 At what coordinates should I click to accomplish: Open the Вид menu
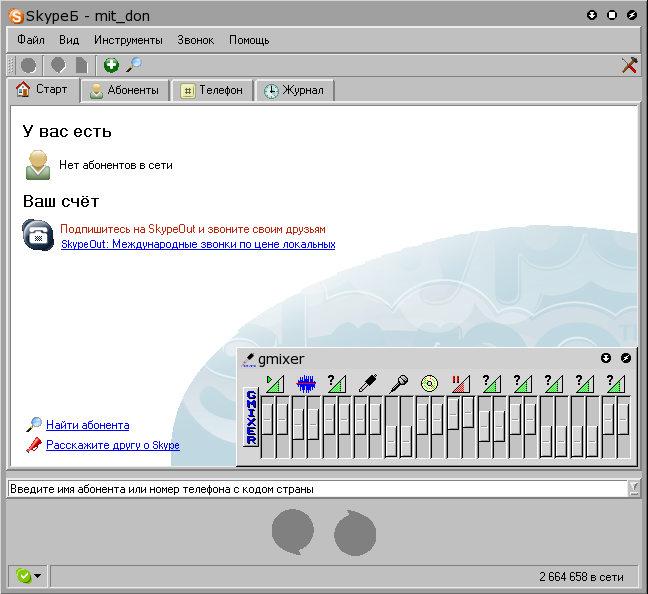(x=69, y=40)
